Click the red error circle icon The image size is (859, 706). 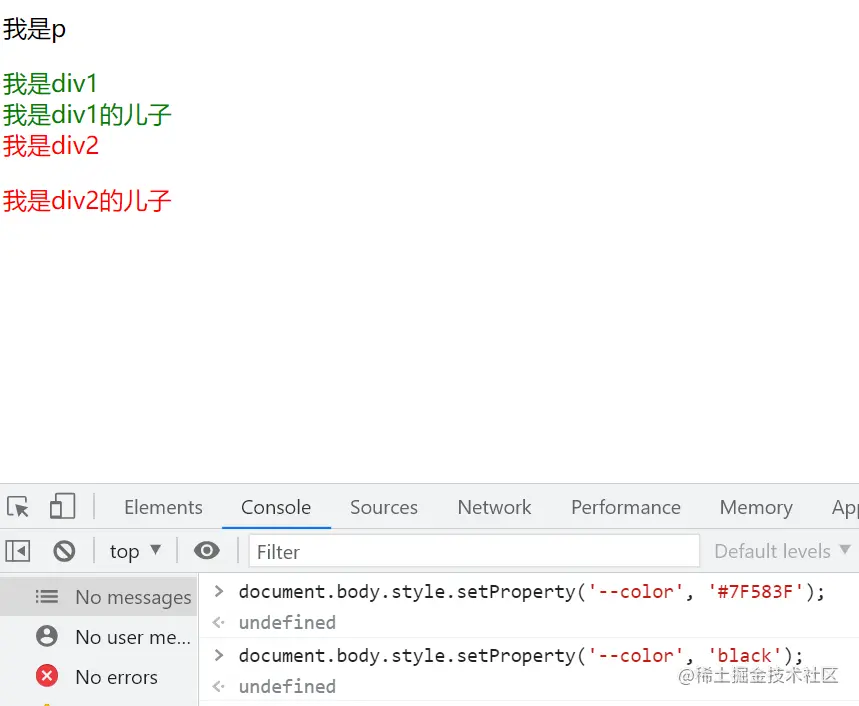[47, 676]
